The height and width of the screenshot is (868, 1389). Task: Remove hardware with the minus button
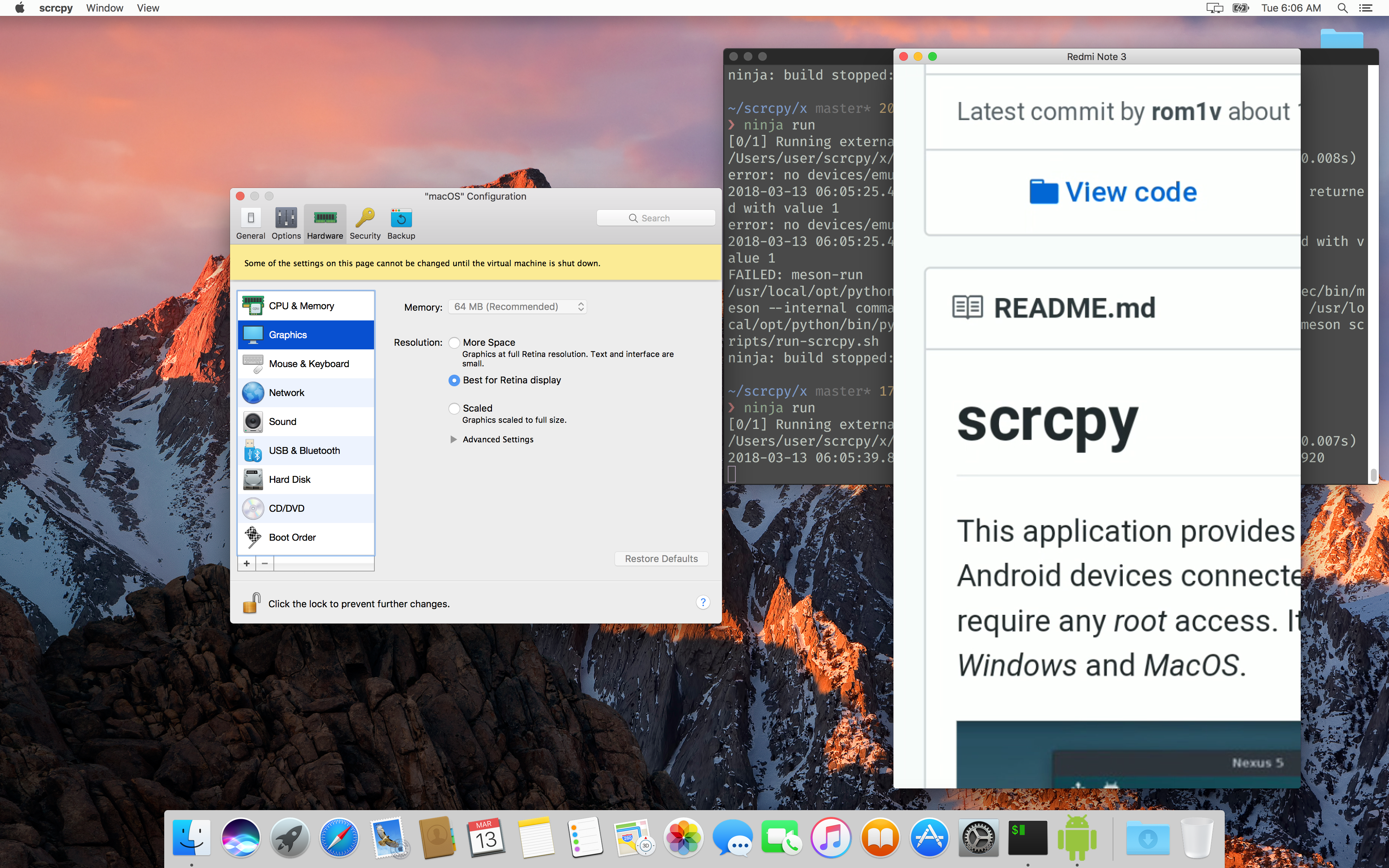[265, 564]
